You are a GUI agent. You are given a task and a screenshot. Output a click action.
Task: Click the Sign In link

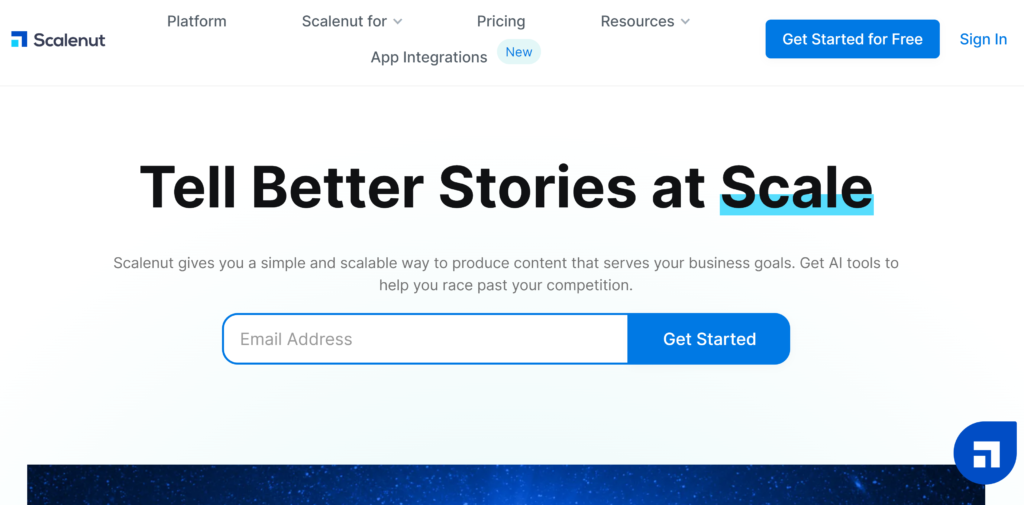click(x=983, y=39)
